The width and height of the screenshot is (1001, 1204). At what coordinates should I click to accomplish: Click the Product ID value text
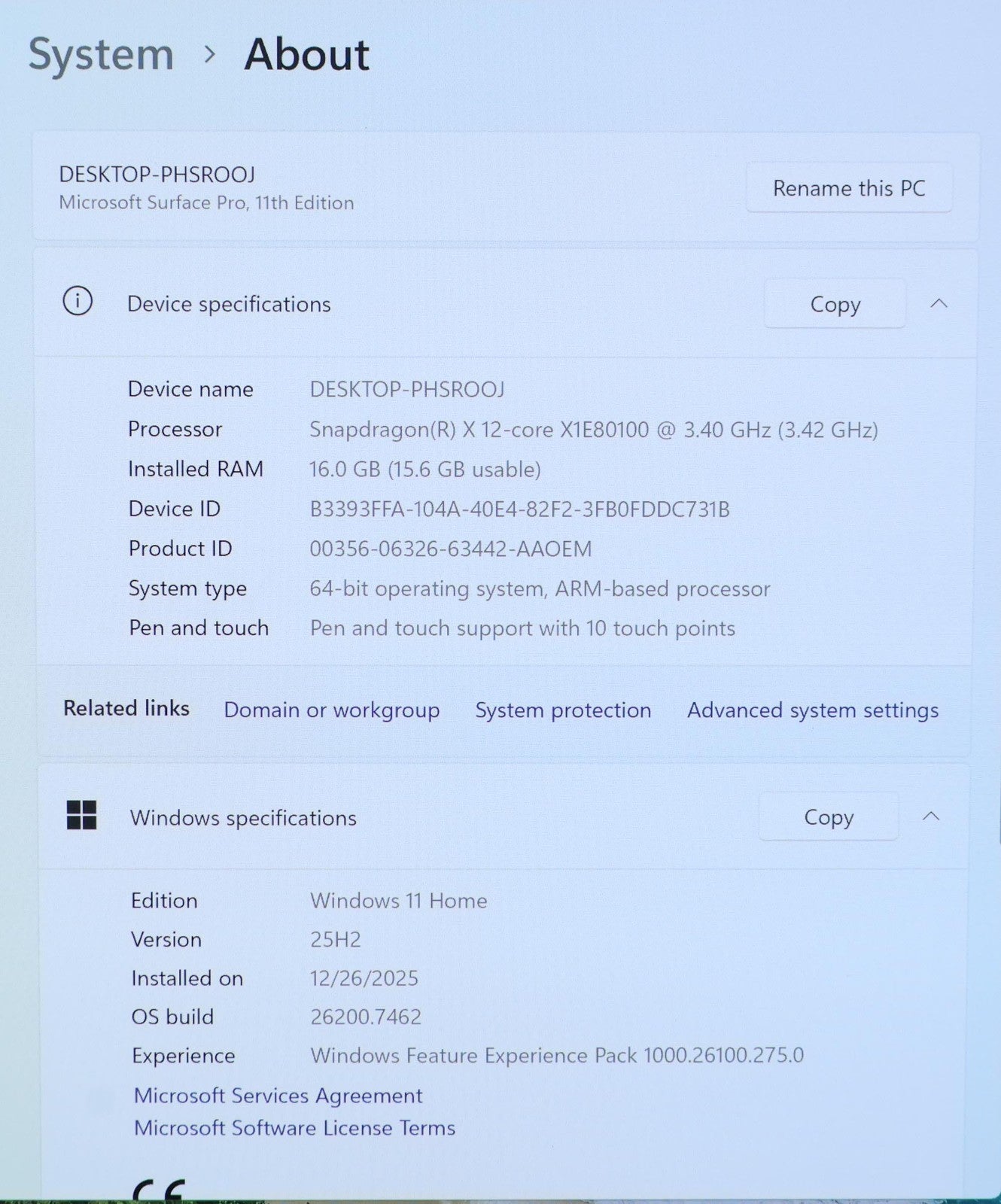(450, 549)
